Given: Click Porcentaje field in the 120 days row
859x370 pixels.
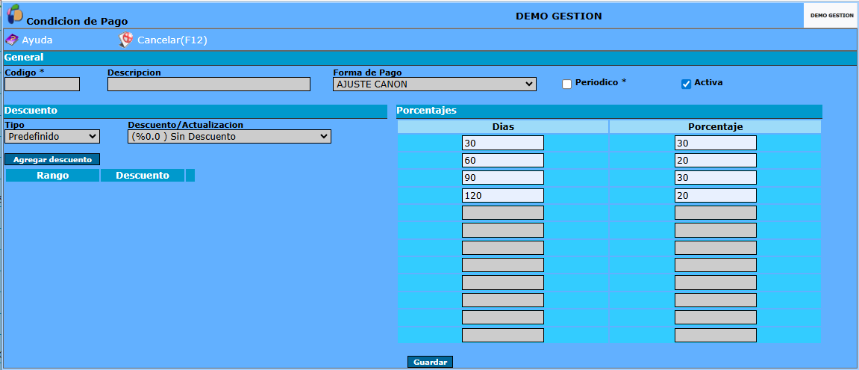Looking at the screenshot, I should point(715,195).
